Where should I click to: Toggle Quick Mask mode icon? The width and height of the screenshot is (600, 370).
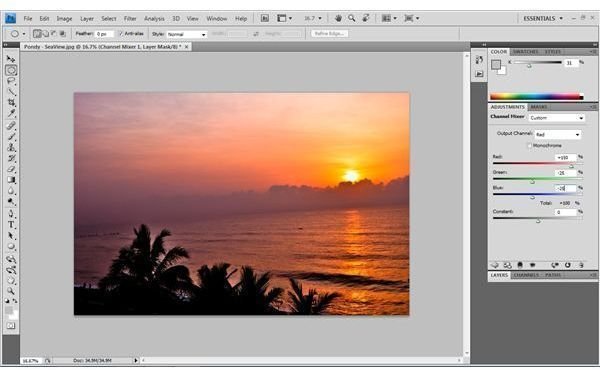pyautogui.click(x=11, y=326)
